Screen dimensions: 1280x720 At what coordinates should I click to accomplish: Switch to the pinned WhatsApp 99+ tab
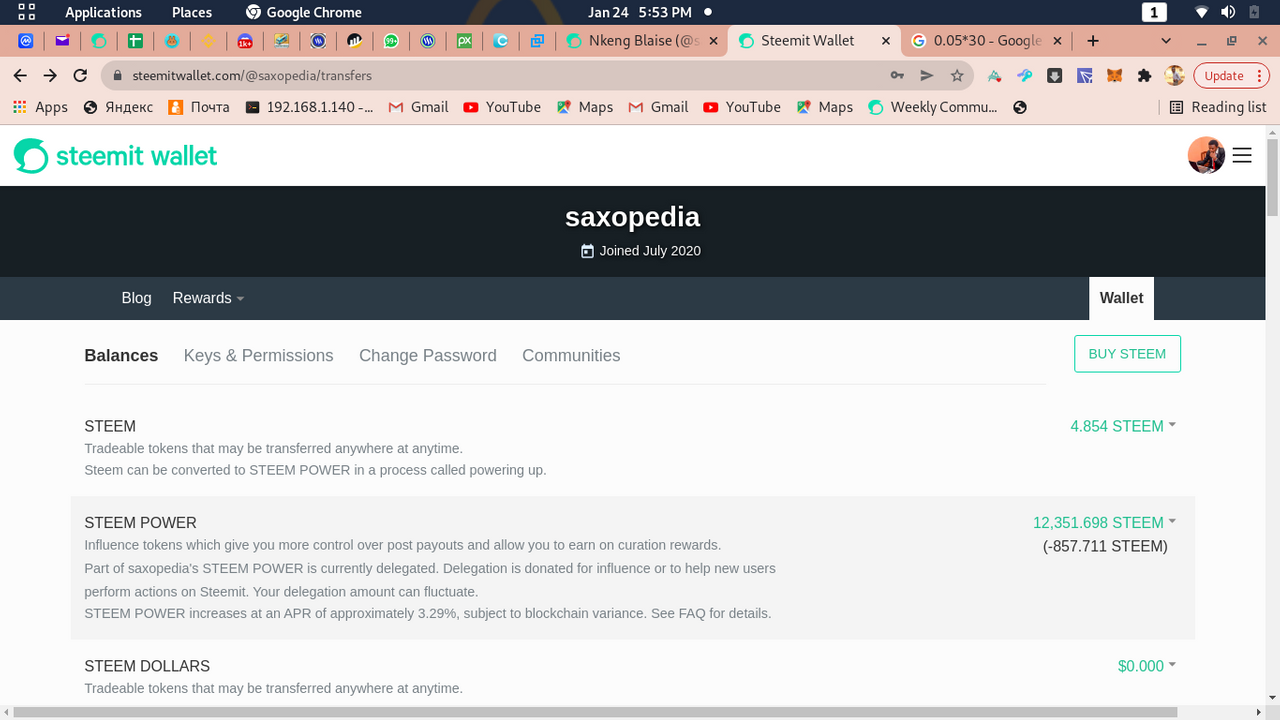coord(391,41)
